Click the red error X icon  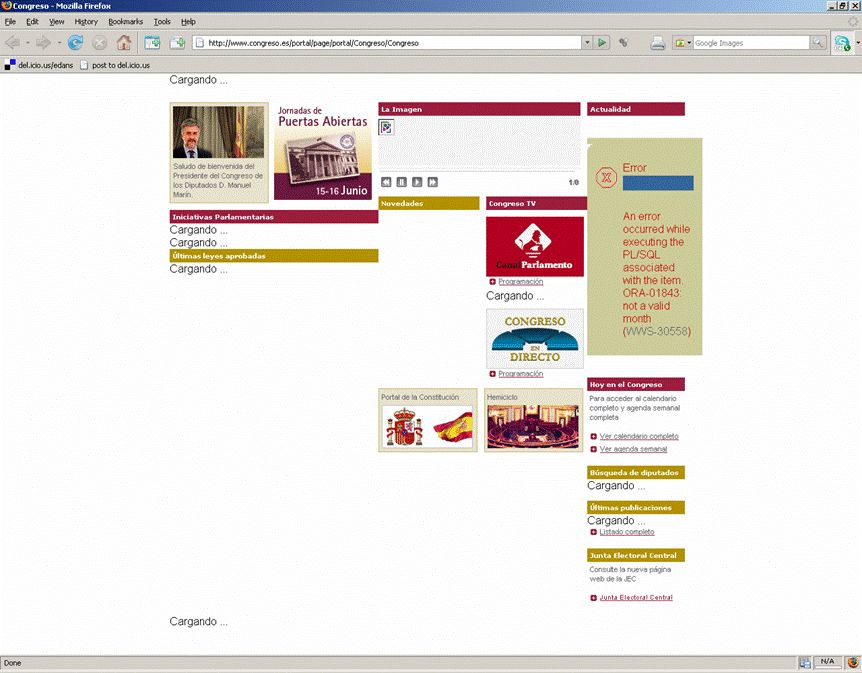[x=605, y=178]
